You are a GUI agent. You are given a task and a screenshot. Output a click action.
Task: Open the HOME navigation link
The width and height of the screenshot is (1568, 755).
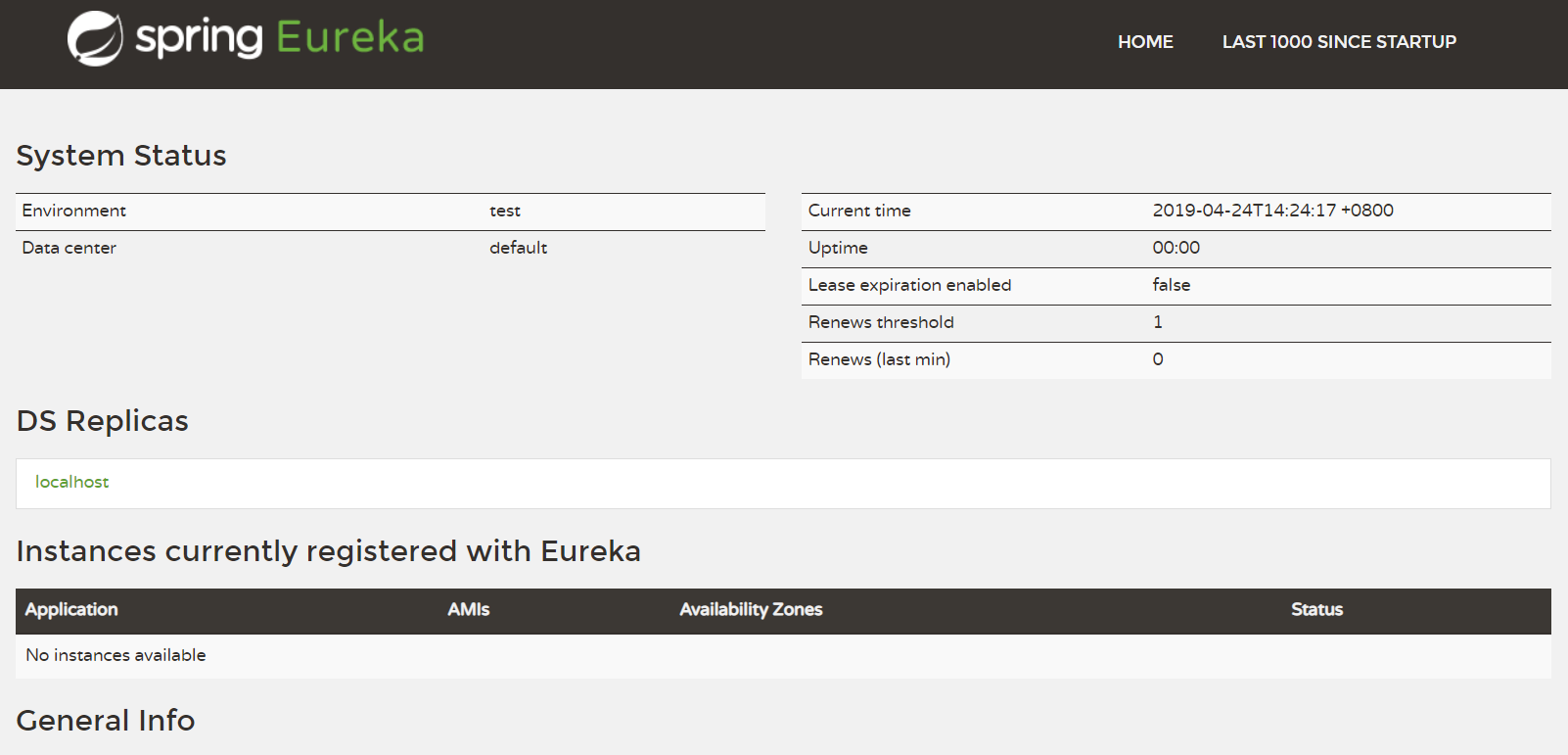(1145, 42)
